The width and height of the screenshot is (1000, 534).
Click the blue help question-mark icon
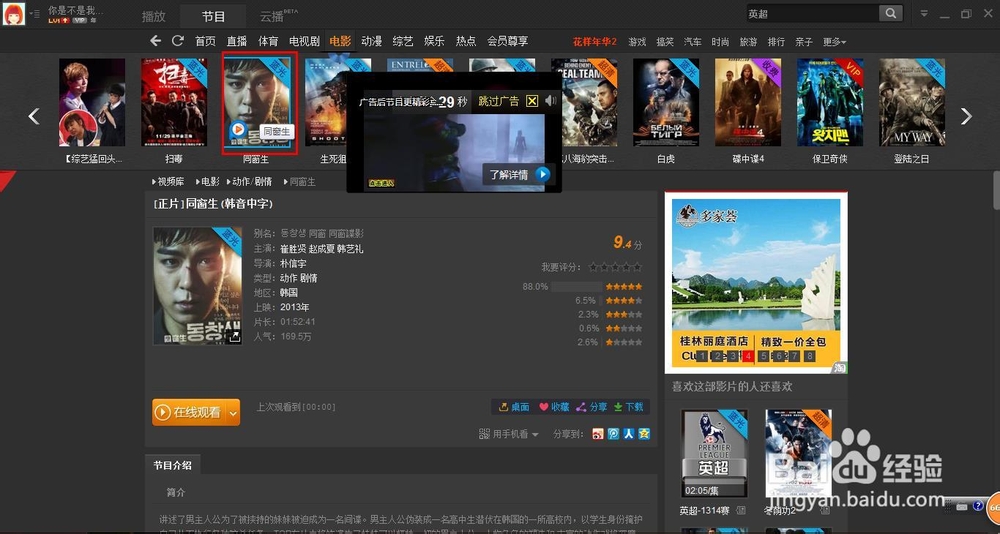pos(978,506)
